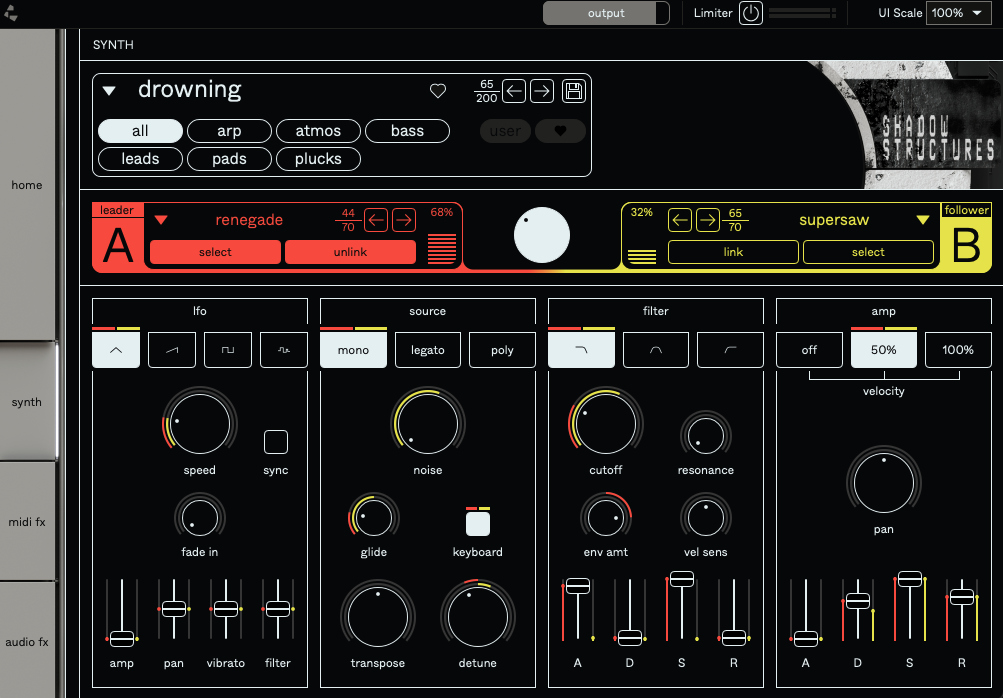This screenshot has width=1003, height=698.
Task: Click the amp pan knob
Action: point(883,483)
